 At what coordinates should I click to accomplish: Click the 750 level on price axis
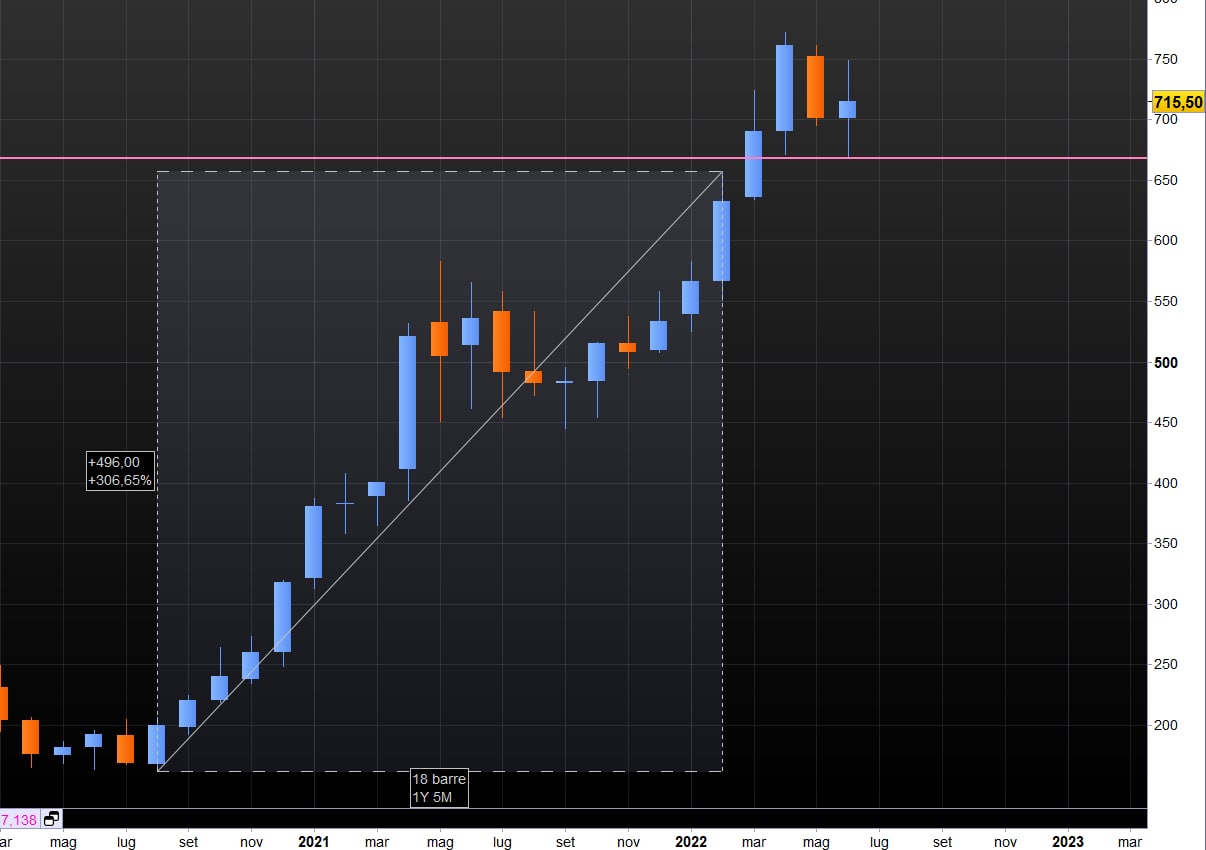[x=1166, y=60]
